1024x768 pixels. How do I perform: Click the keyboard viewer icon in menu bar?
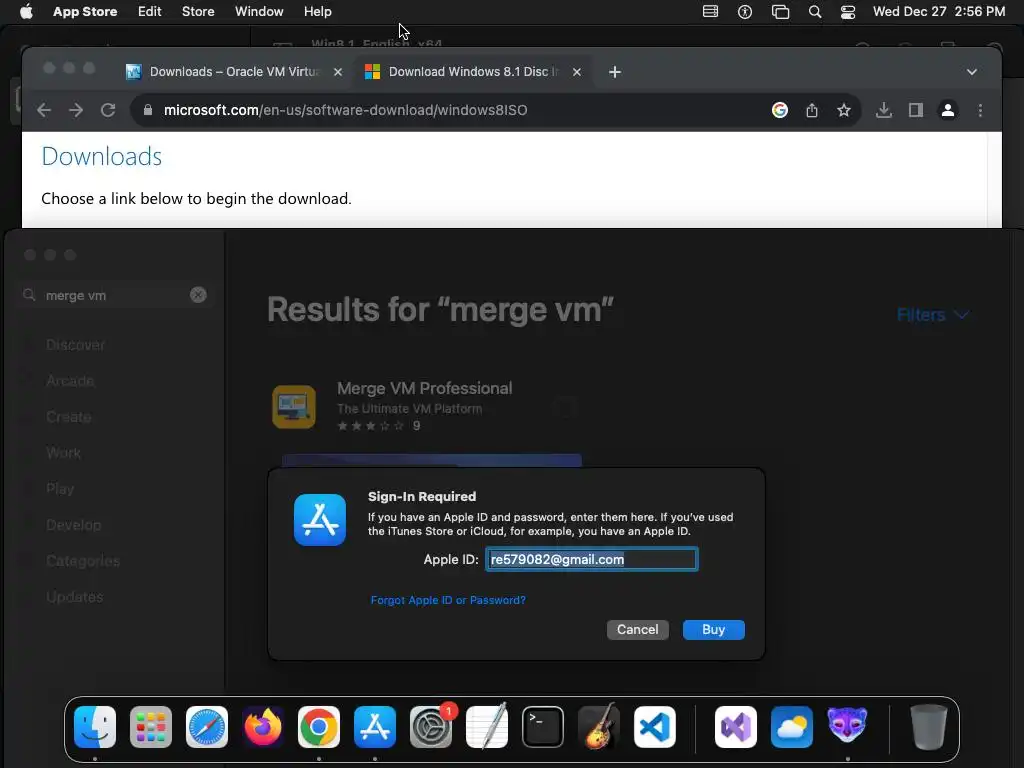pos(710,12)
